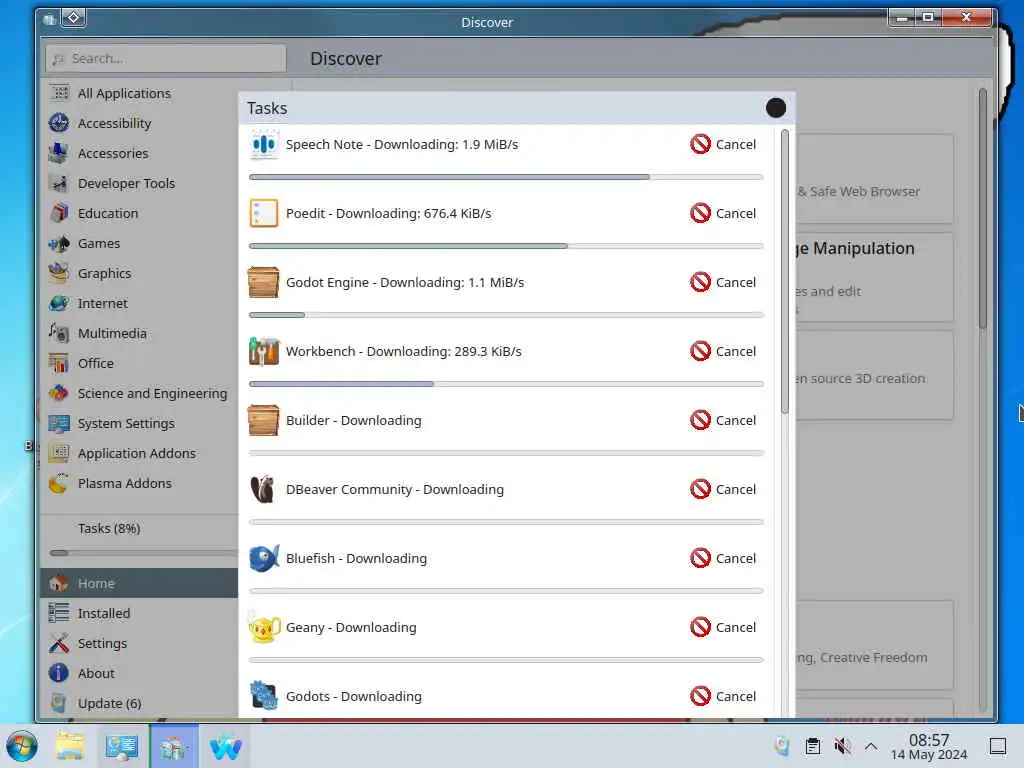Image resolution: width=1024 pixels, height=768 pixels.
Task: Cancel the Builder download
Action: [723, 421]
